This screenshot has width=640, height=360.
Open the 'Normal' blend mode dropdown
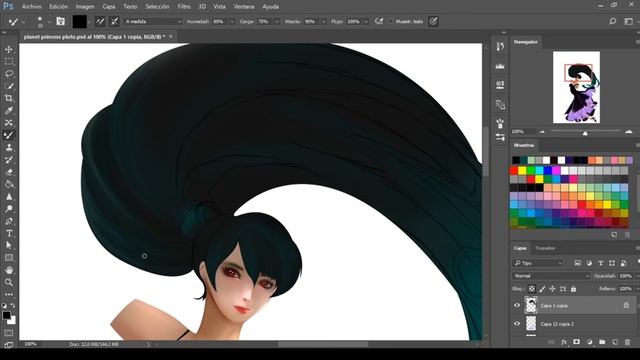(x=551, y=276)
